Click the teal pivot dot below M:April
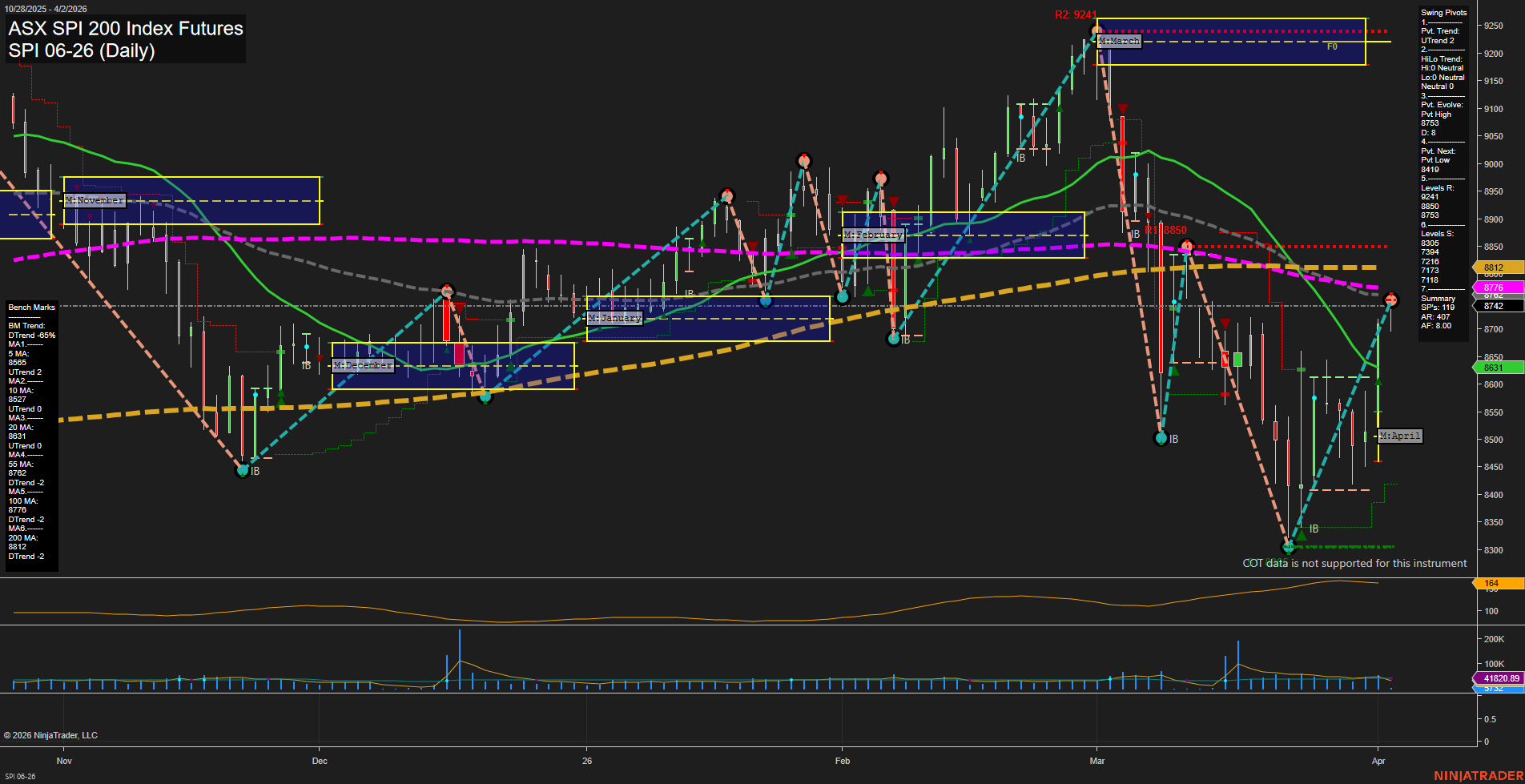This screenshot has height=784, width=1525. point(1290,547)
